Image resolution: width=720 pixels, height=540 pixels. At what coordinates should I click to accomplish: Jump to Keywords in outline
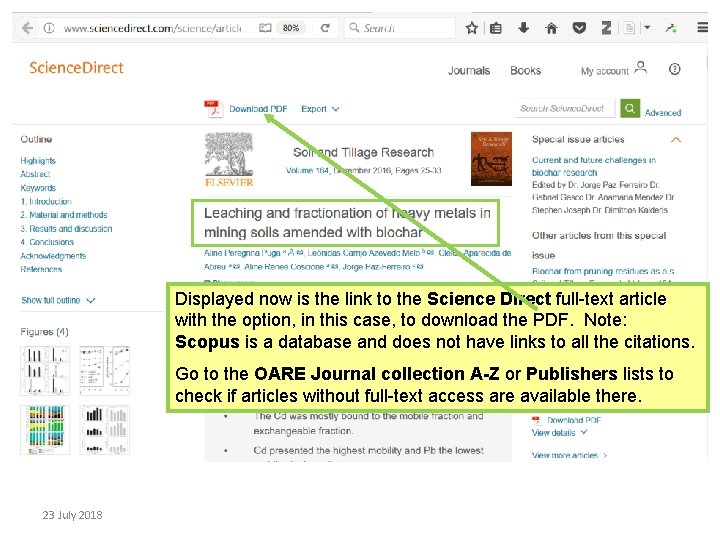click(x=38, y=188)
